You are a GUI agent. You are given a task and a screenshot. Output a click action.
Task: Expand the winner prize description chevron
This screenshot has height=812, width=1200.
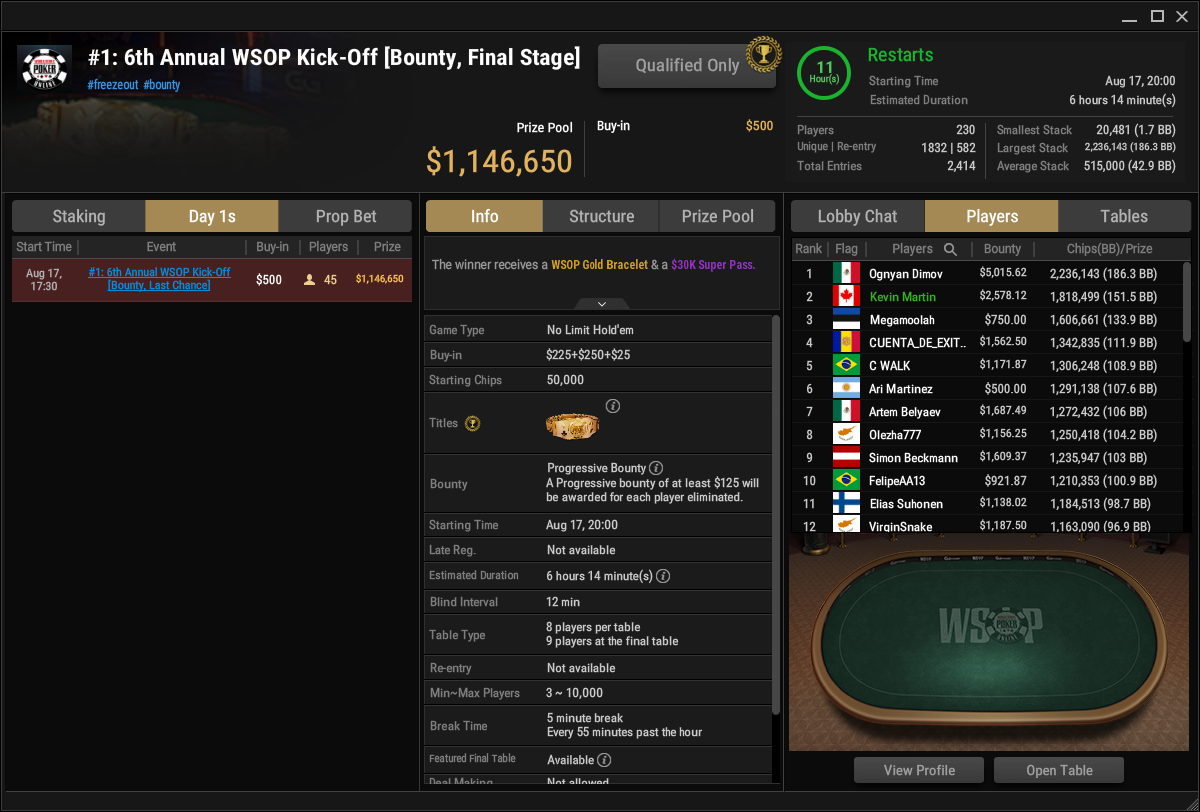(x=602, y=303)
